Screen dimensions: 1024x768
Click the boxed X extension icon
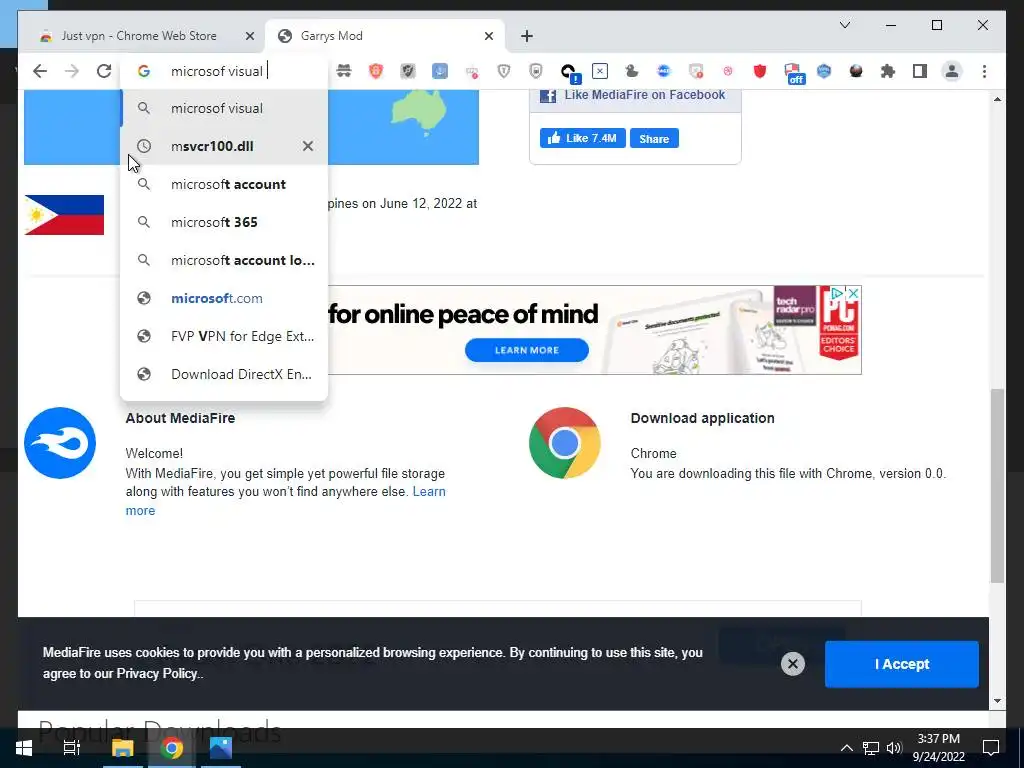pyautogui.click(x=600, y=71)
